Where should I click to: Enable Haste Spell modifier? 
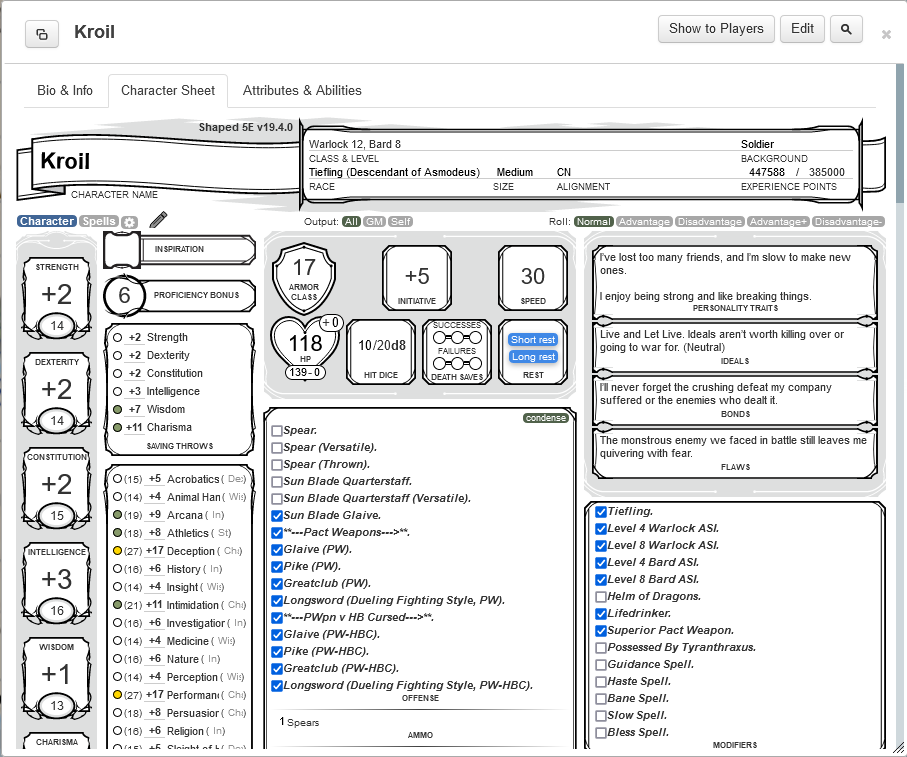coord(601,682)
